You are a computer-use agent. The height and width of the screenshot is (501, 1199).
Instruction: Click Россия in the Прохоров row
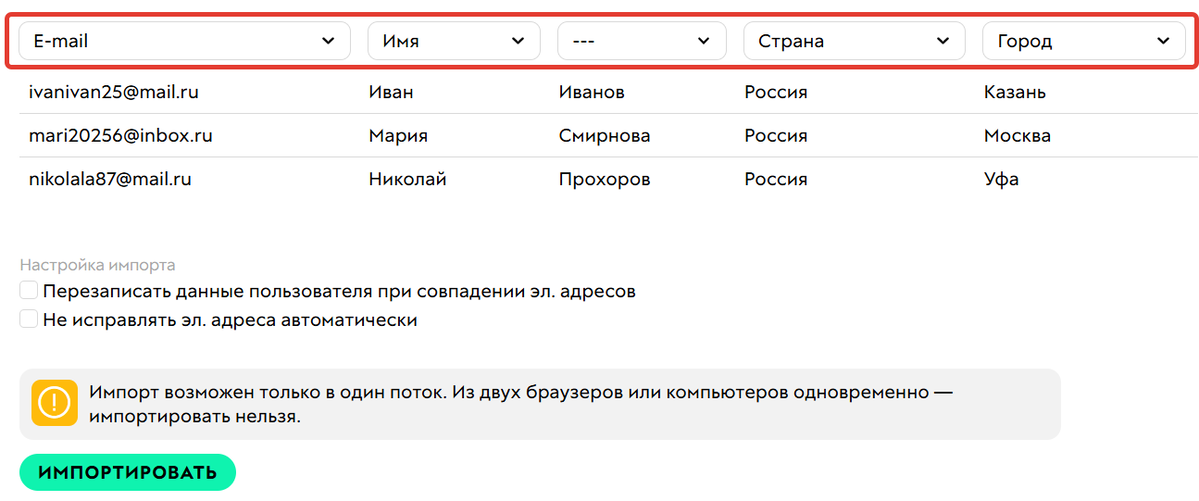click(x=776, y=180)
